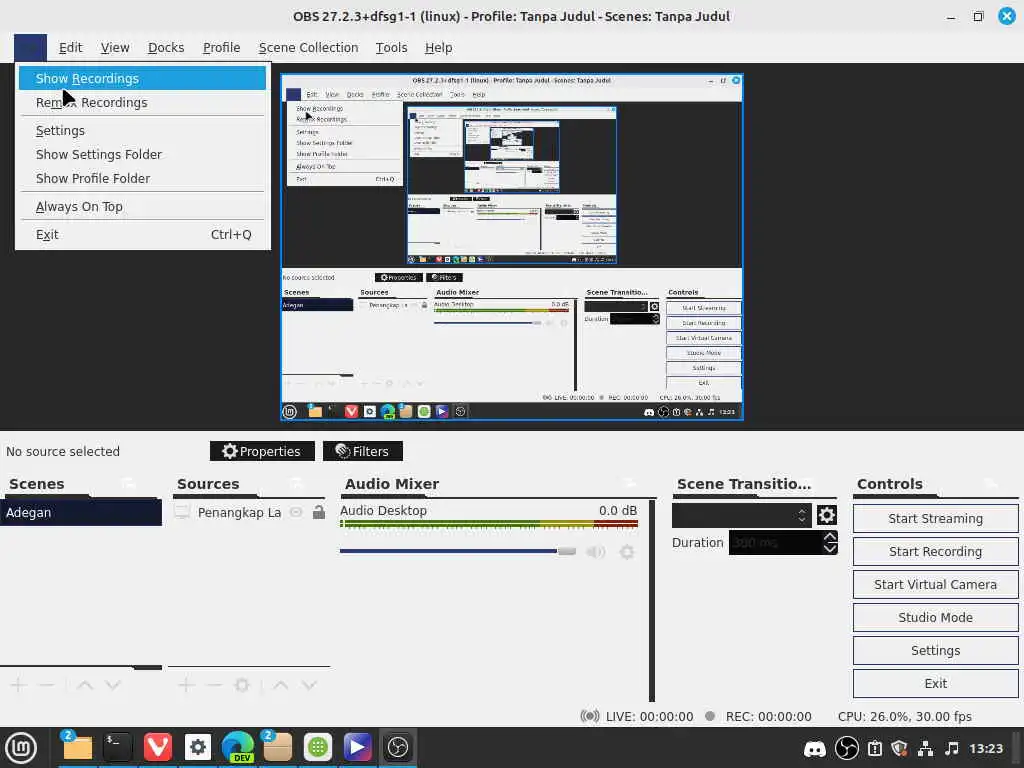The image size is (1024, 768).
Task: Remove the selected scene with minus icon
Action: 46,684
